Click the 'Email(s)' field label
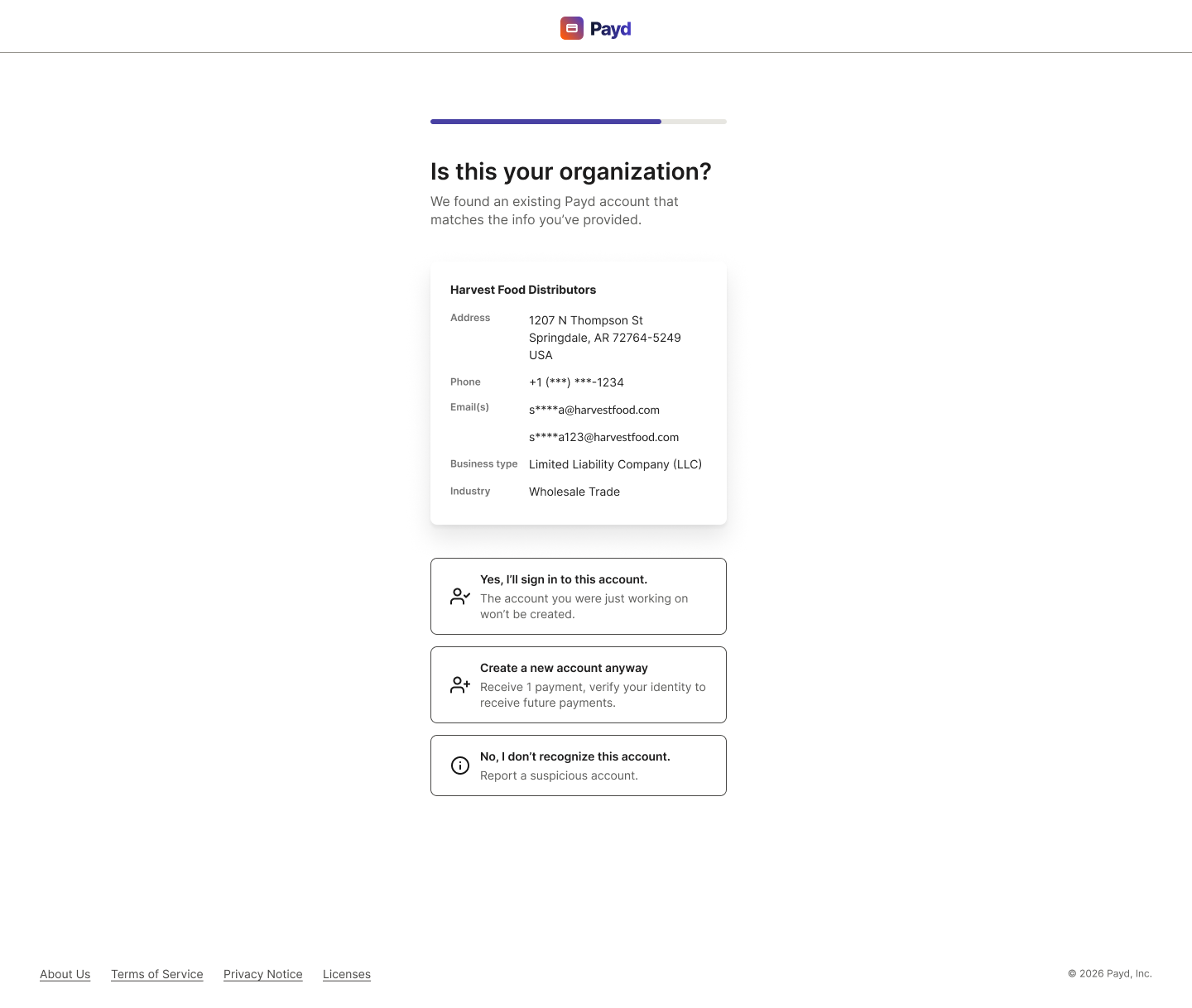 469,407
